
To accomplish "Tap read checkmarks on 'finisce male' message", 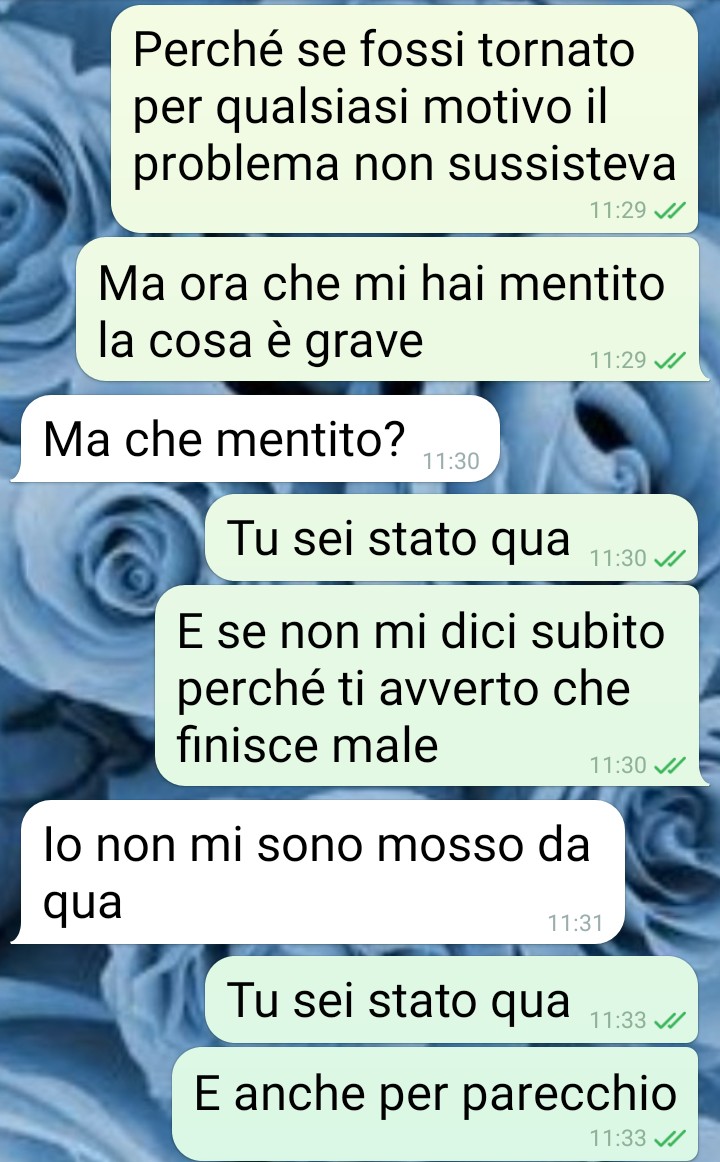I will pos(670,766).
